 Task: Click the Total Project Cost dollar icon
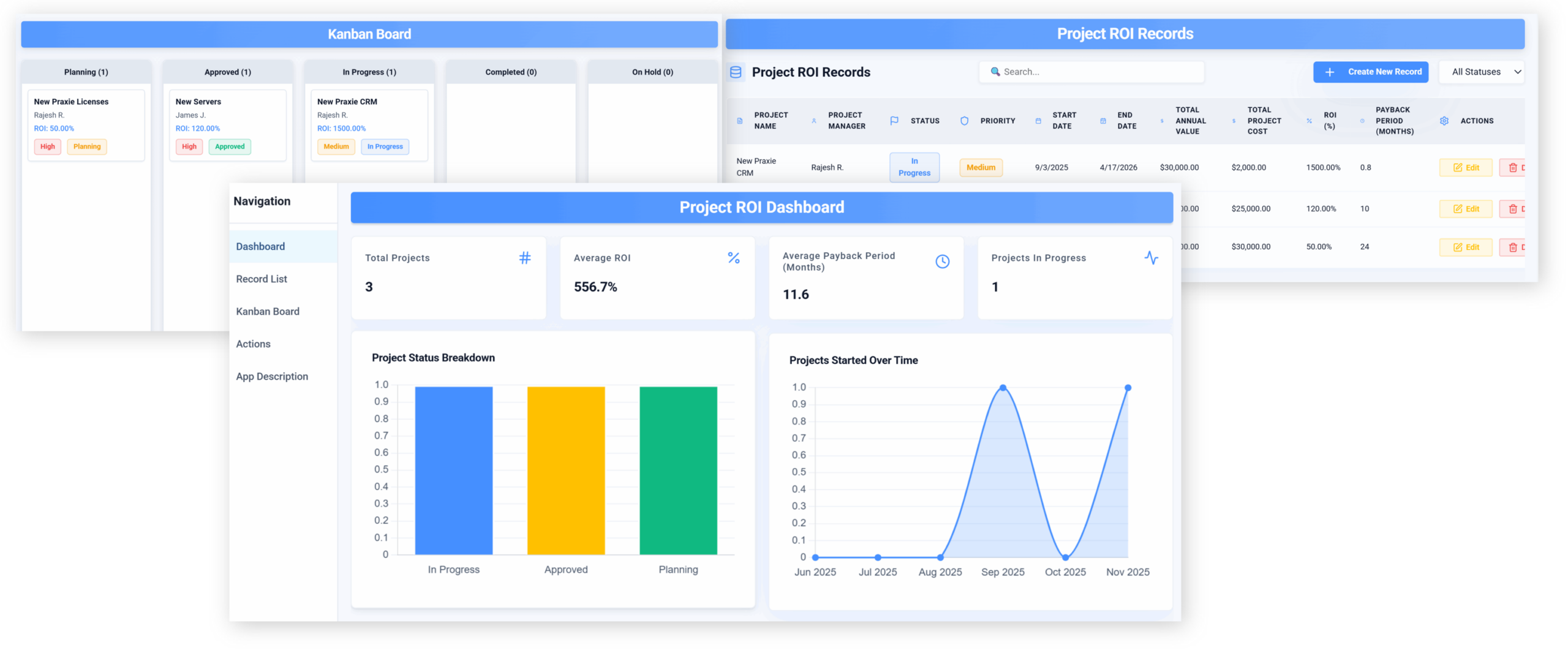point(1234,121)
